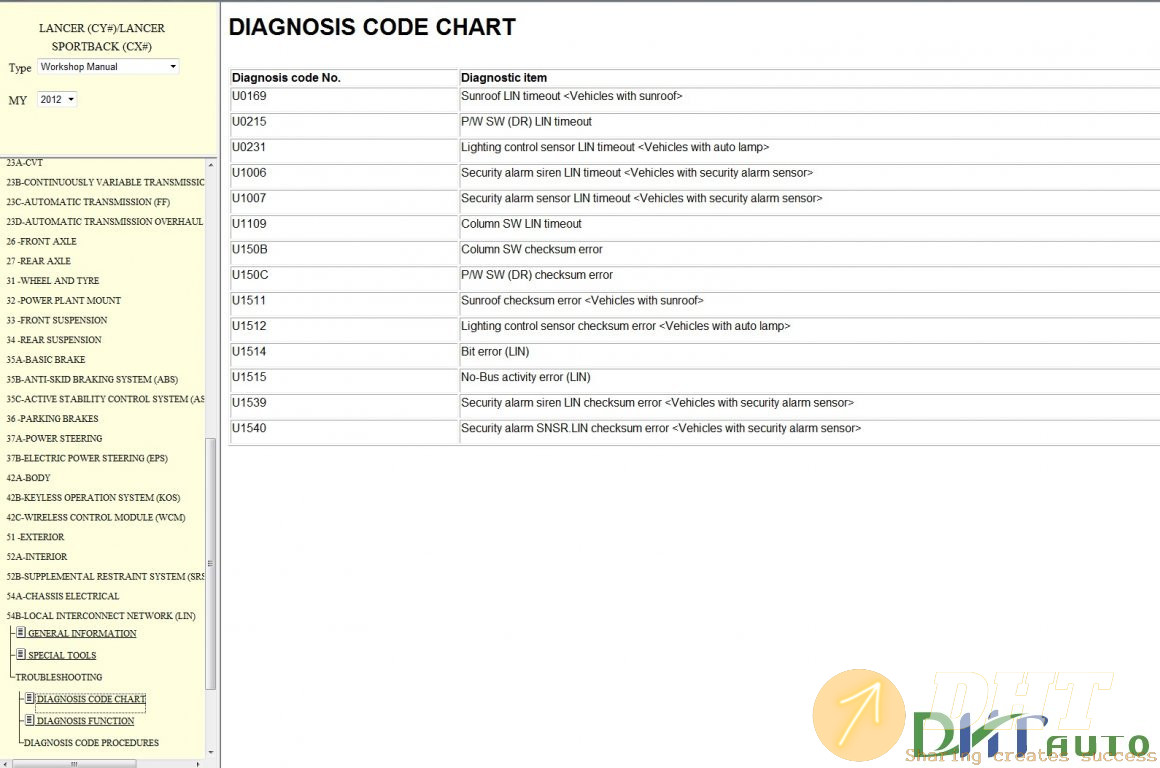This screenshot has height=768, width=1160.
Task: Click the document icon beside General Information
Action: click(x=21, y=632)
